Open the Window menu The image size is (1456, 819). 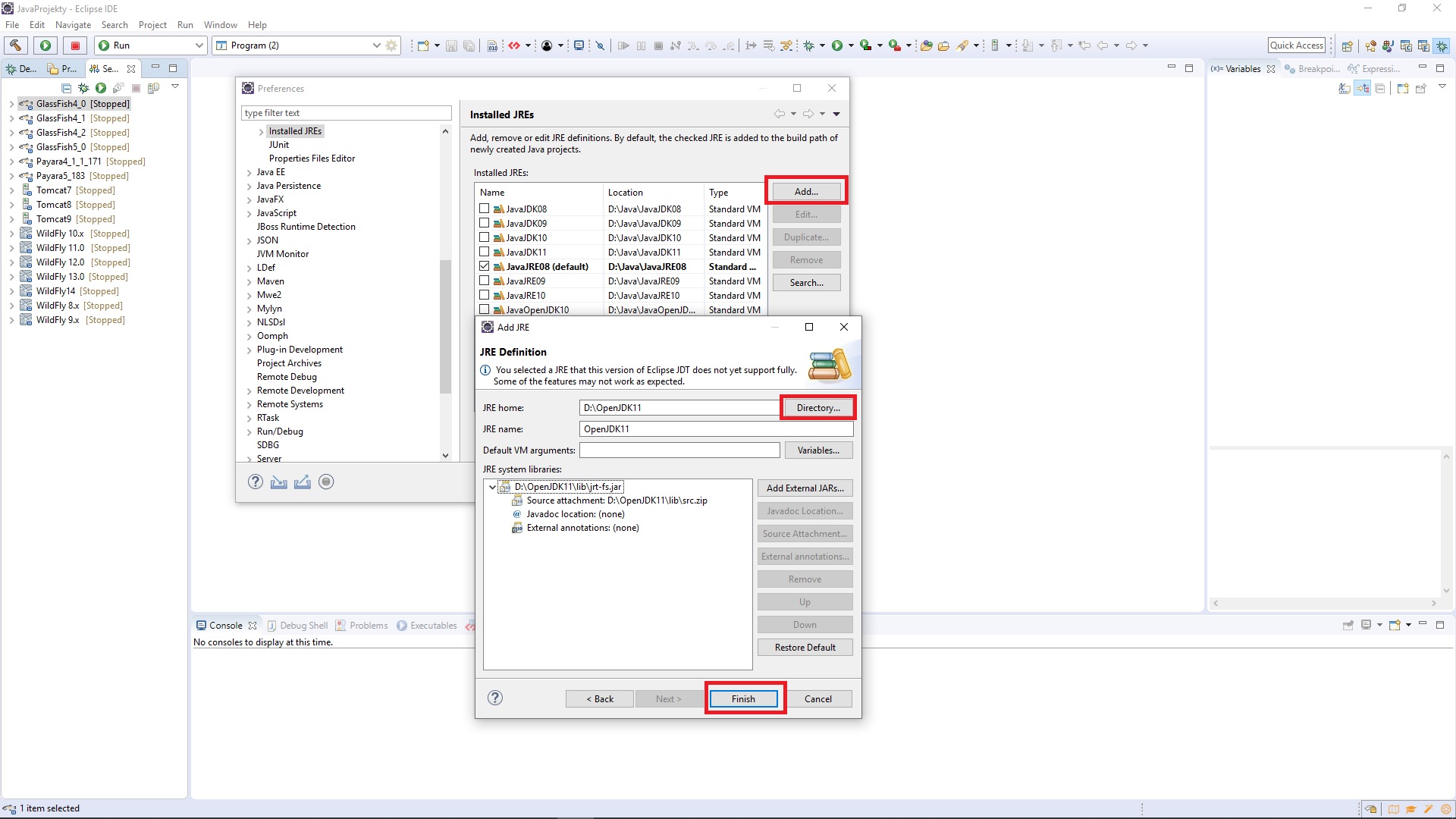[220, 24]
